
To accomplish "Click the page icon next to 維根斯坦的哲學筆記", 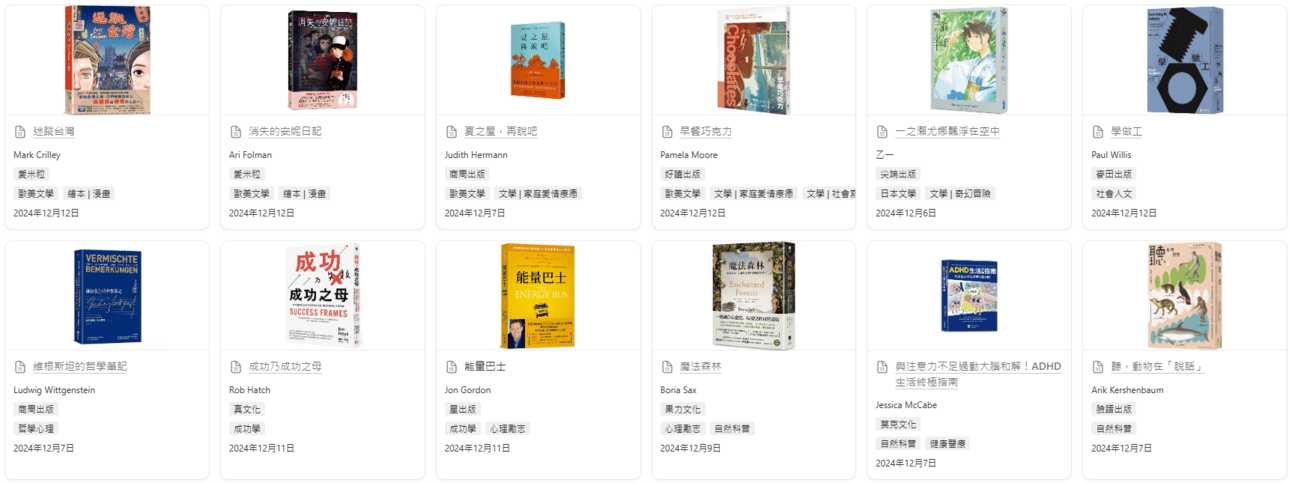I will 21,367.
